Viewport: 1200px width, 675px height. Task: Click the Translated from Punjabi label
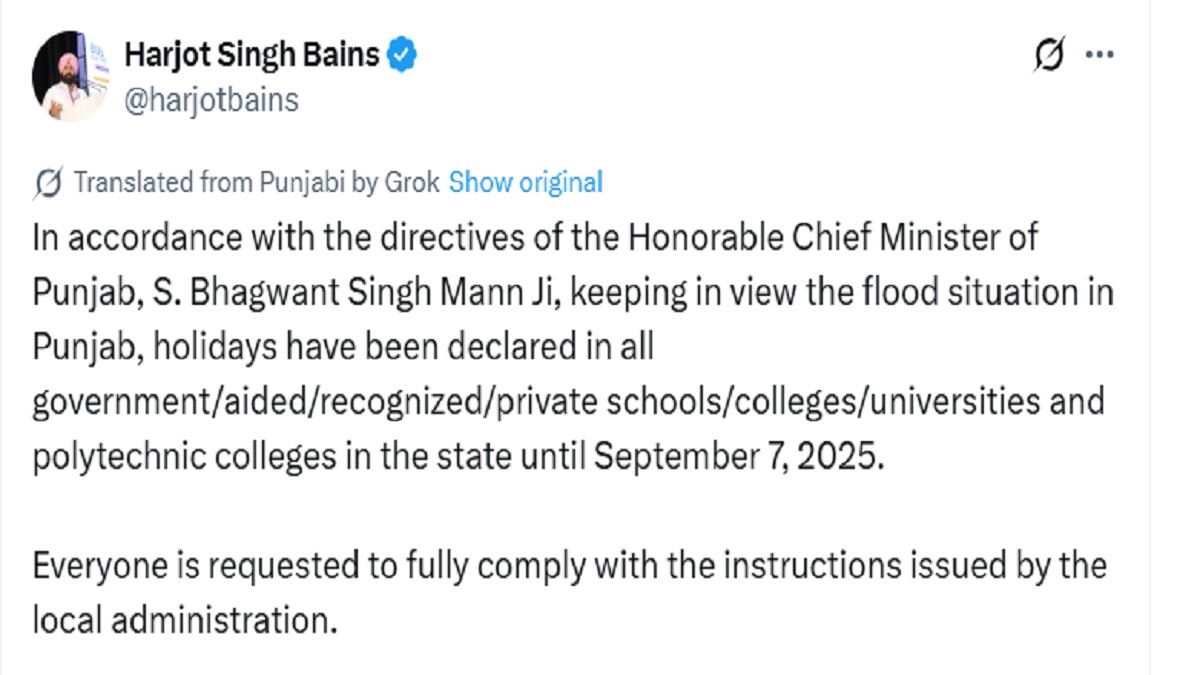point(211,183)
